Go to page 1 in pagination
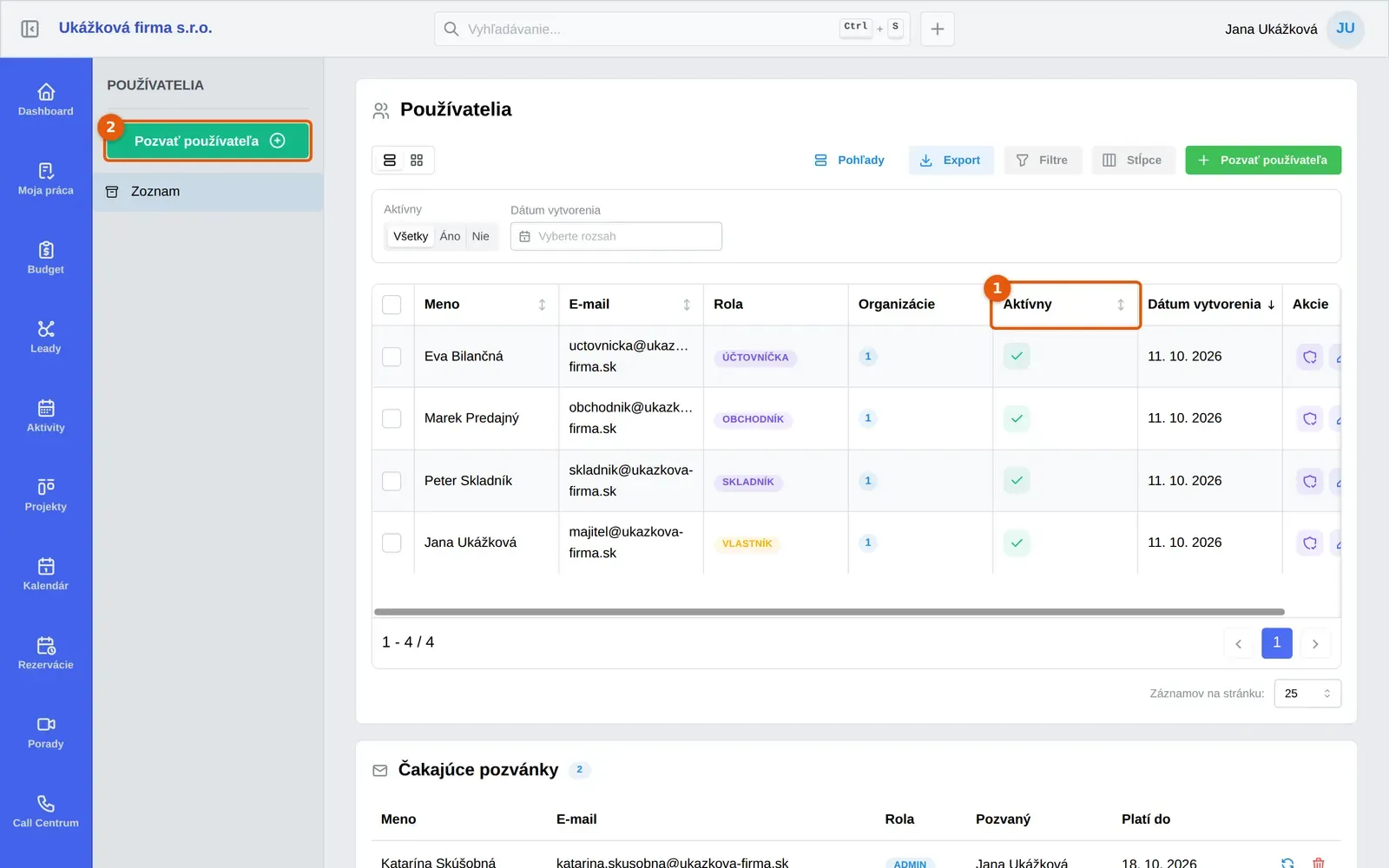1389x868 pixels. click(1276, 643)
